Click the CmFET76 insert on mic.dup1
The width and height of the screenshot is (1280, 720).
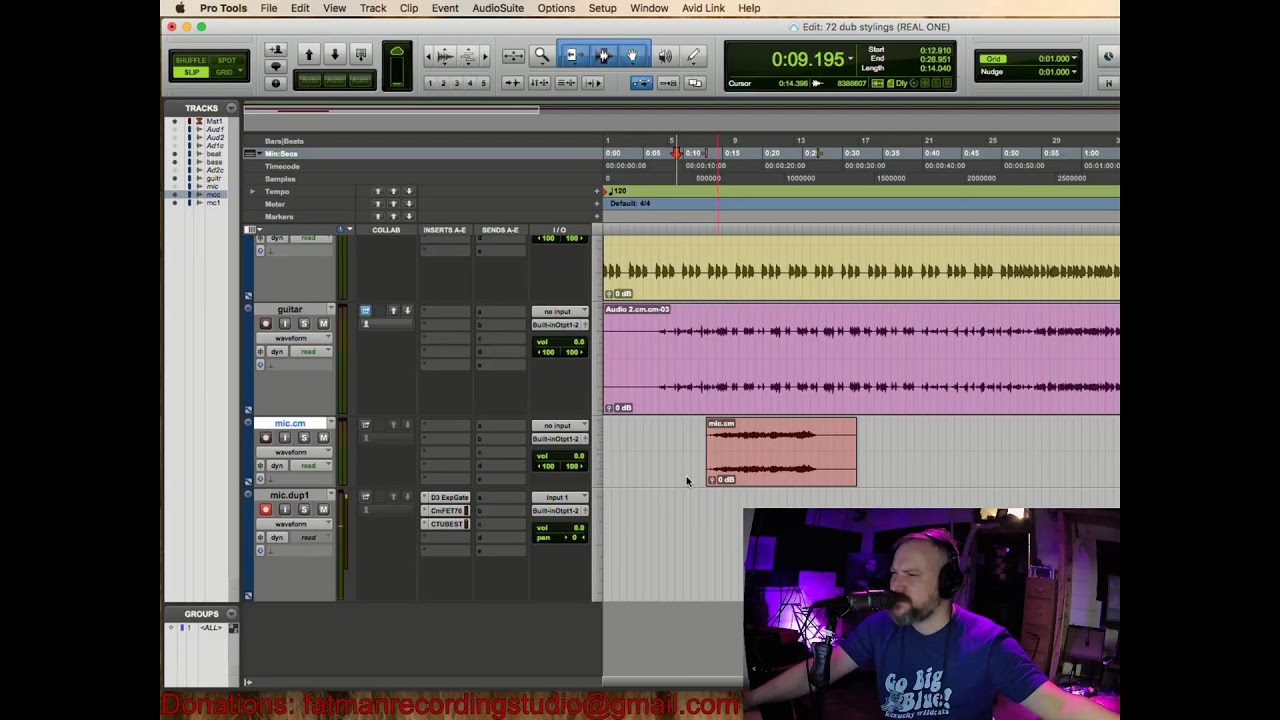(445, 511)
